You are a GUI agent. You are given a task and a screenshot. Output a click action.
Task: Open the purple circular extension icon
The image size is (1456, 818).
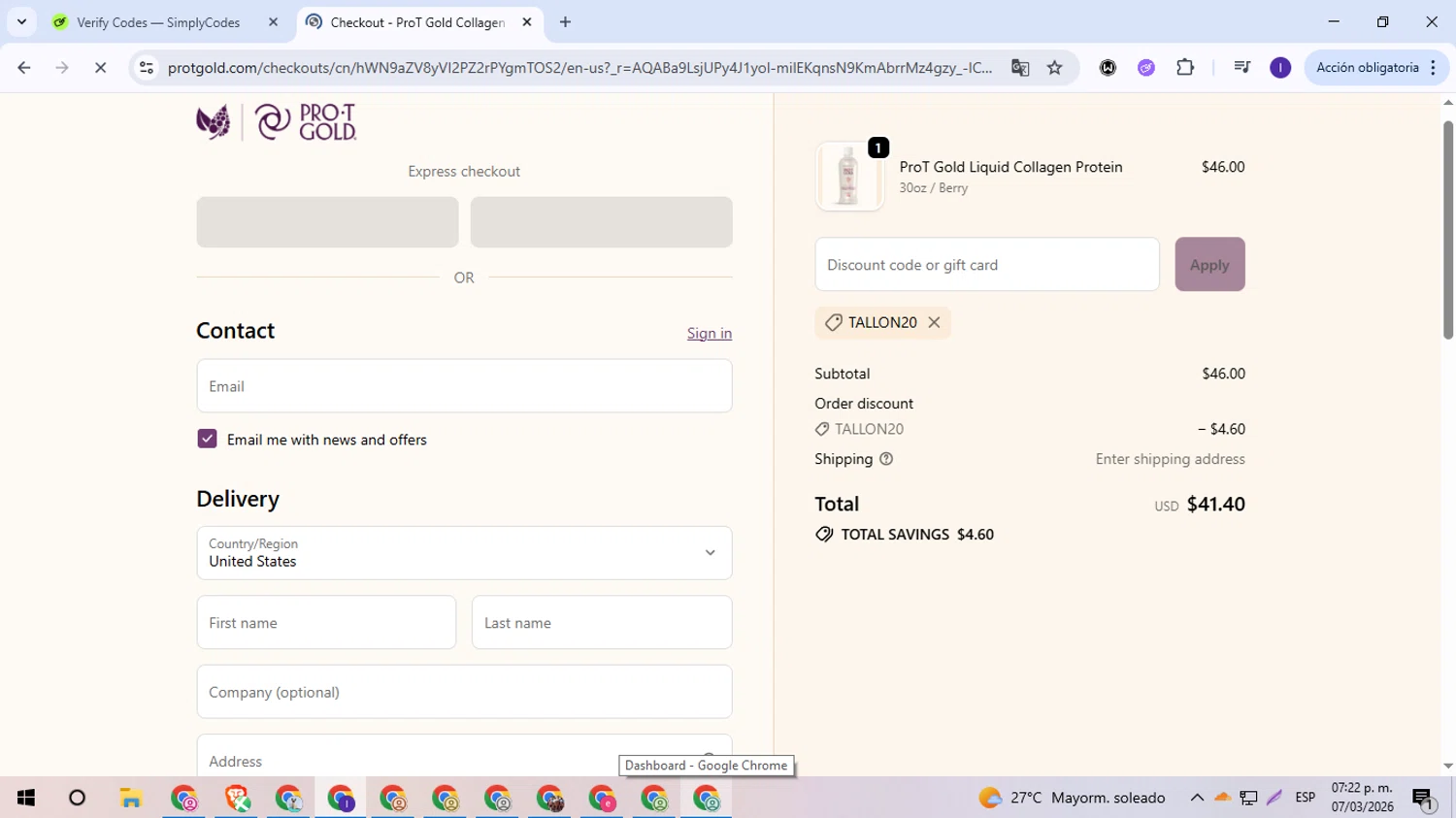(x=1146, y=68)
